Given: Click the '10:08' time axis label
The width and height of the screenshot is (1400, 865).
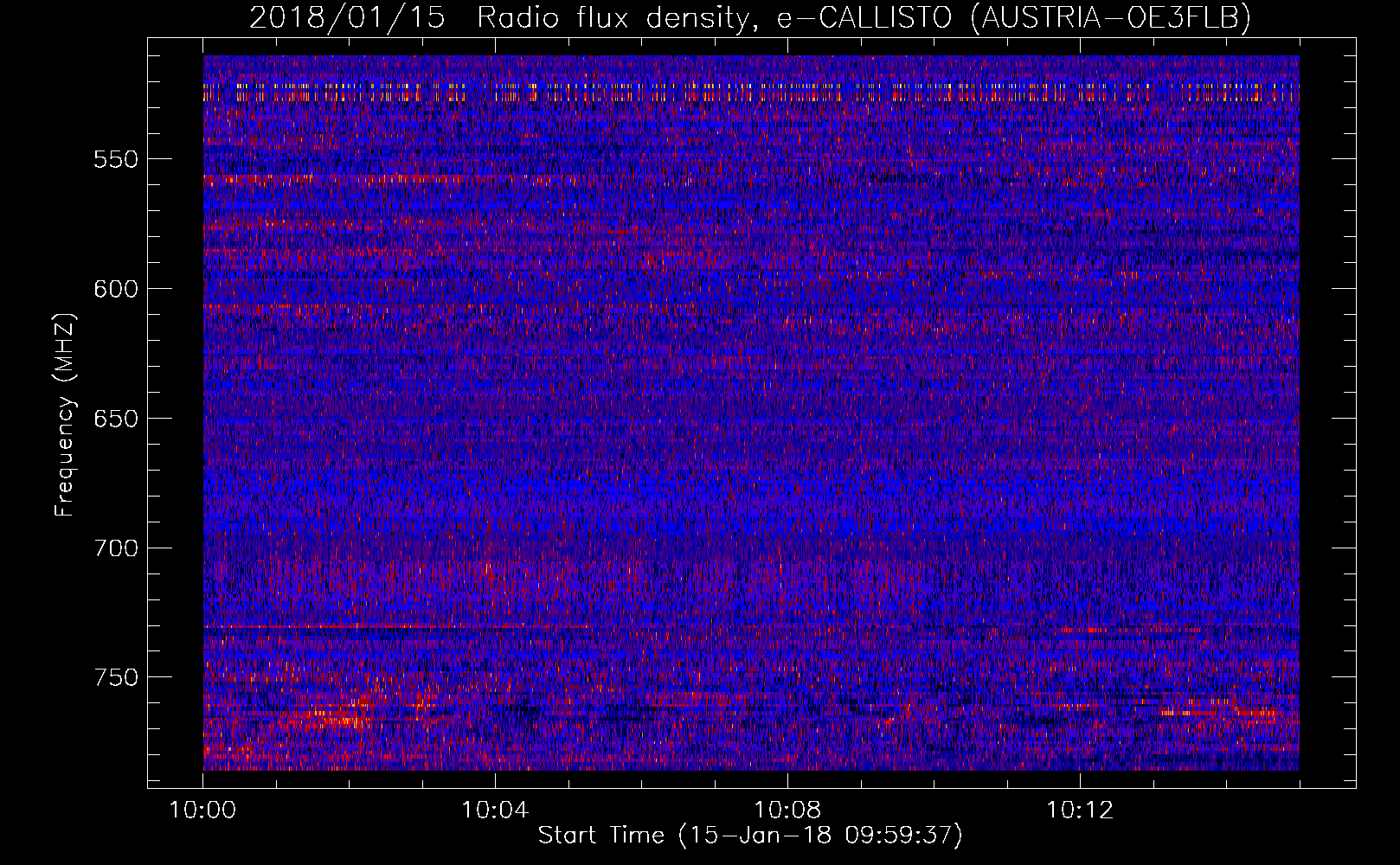Looking at the screenshot, I should [787, 811].
